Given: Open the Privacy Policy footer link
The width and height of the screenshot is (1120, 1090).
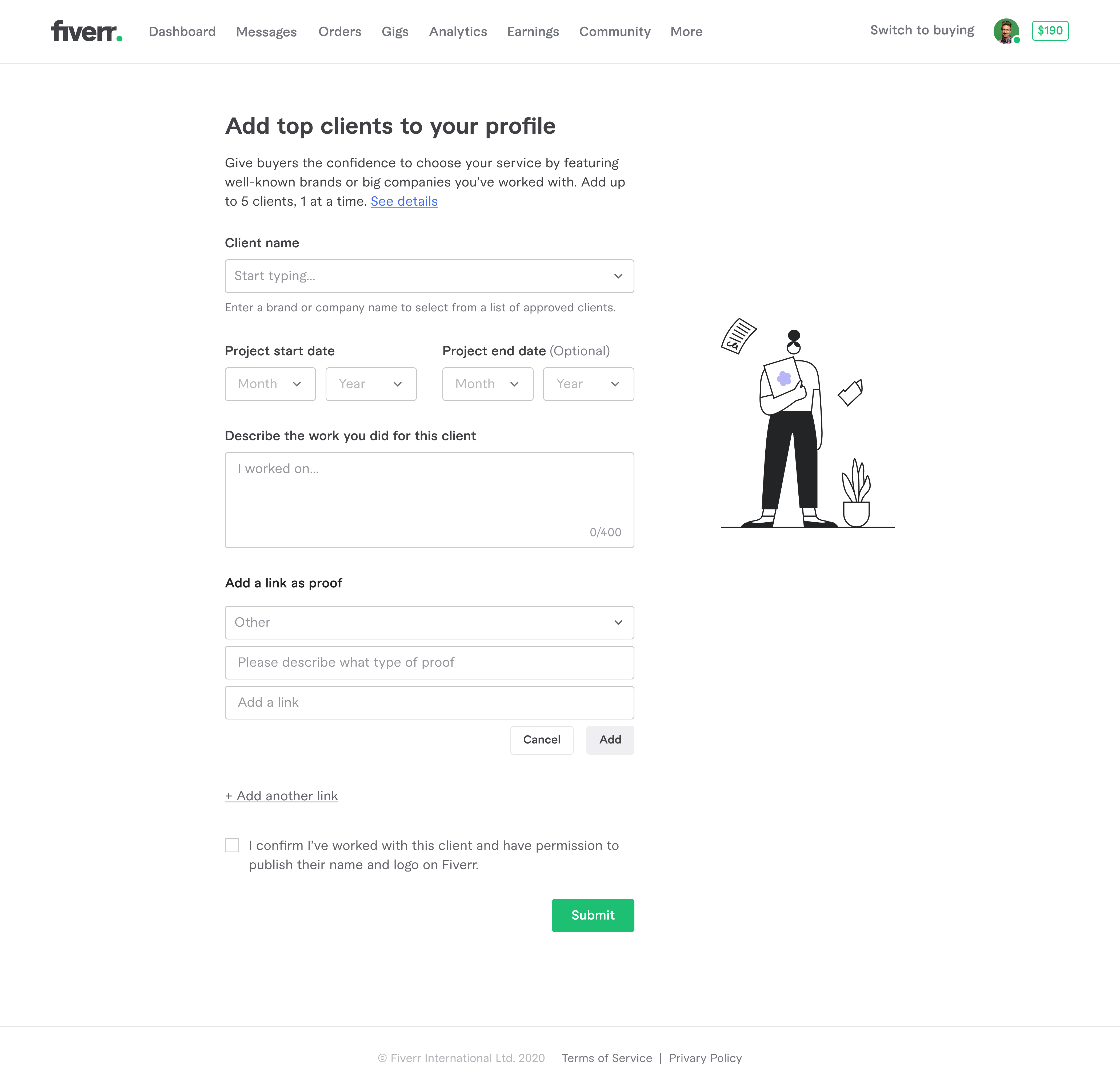Looking at the screenshot, I should click(705, 1058).
